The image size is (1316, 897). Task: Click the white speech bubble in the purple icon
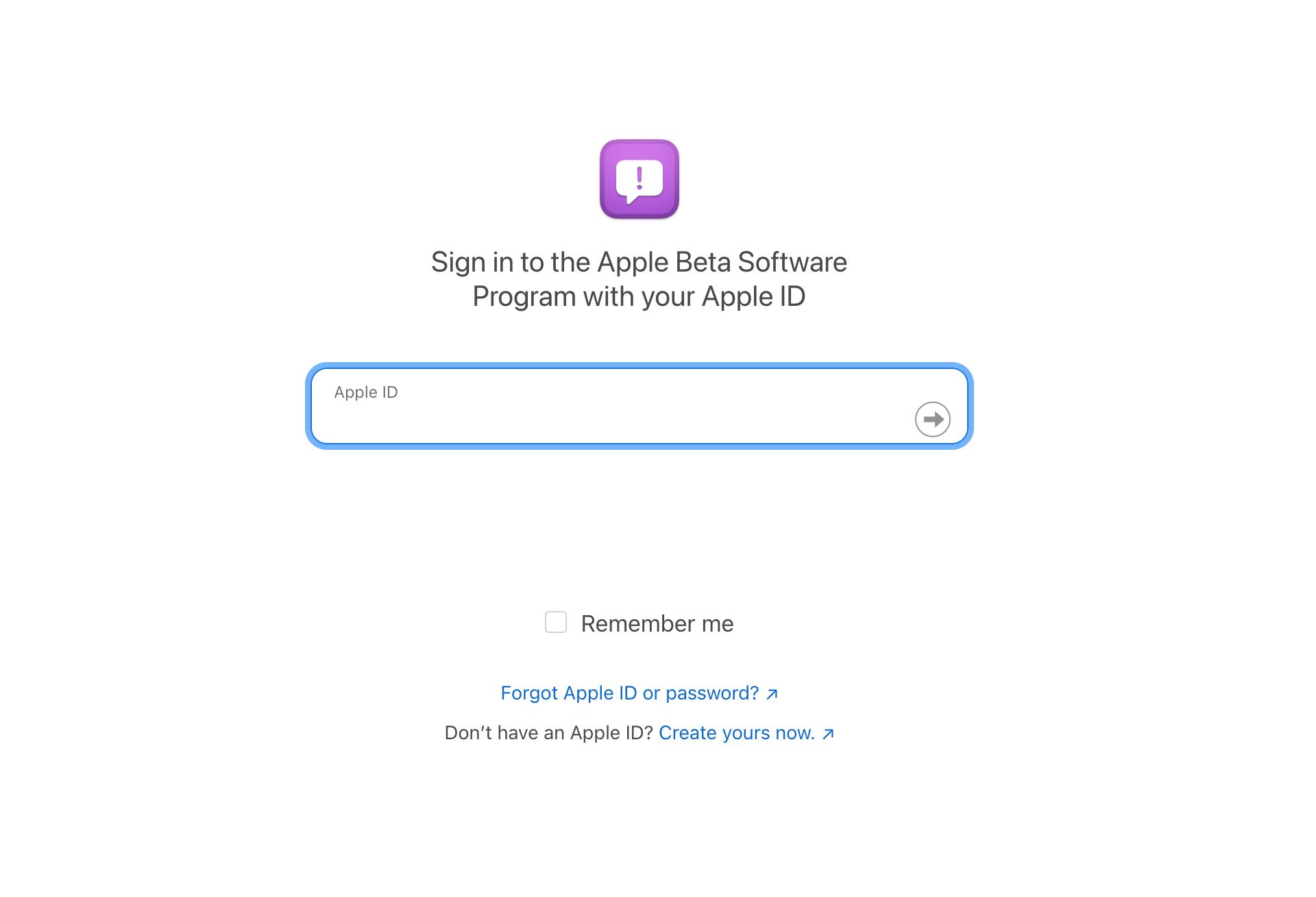pos(639,181)
